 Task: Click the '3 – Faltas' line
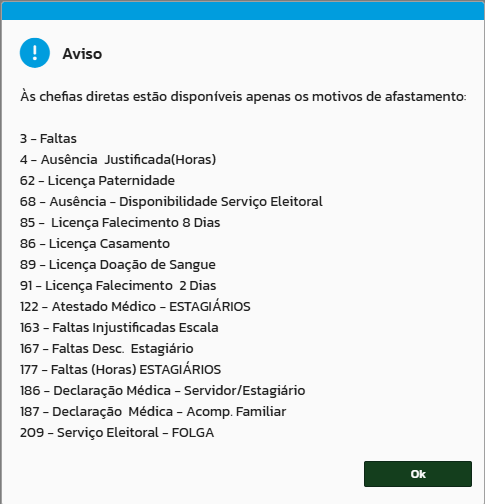48,138
